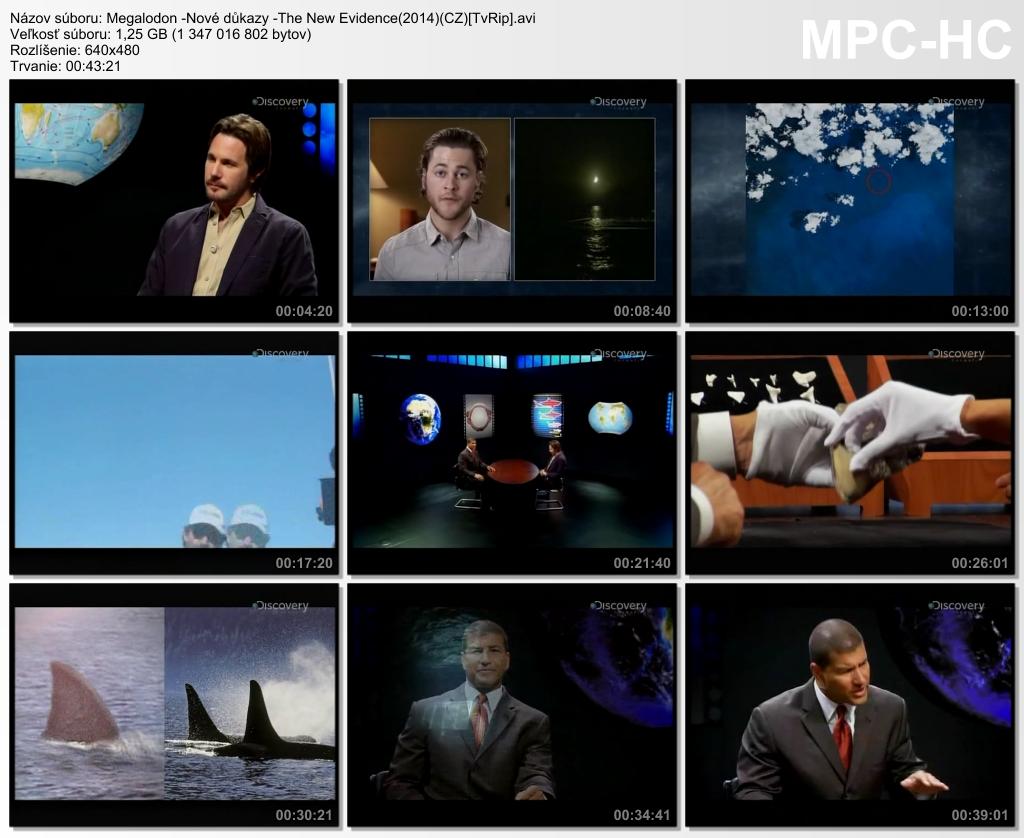This screenshot has width=1024, height=838.
Task: Open the thumbnail at 00:04:20 with bearded host
Action: [x=174, y=200]
